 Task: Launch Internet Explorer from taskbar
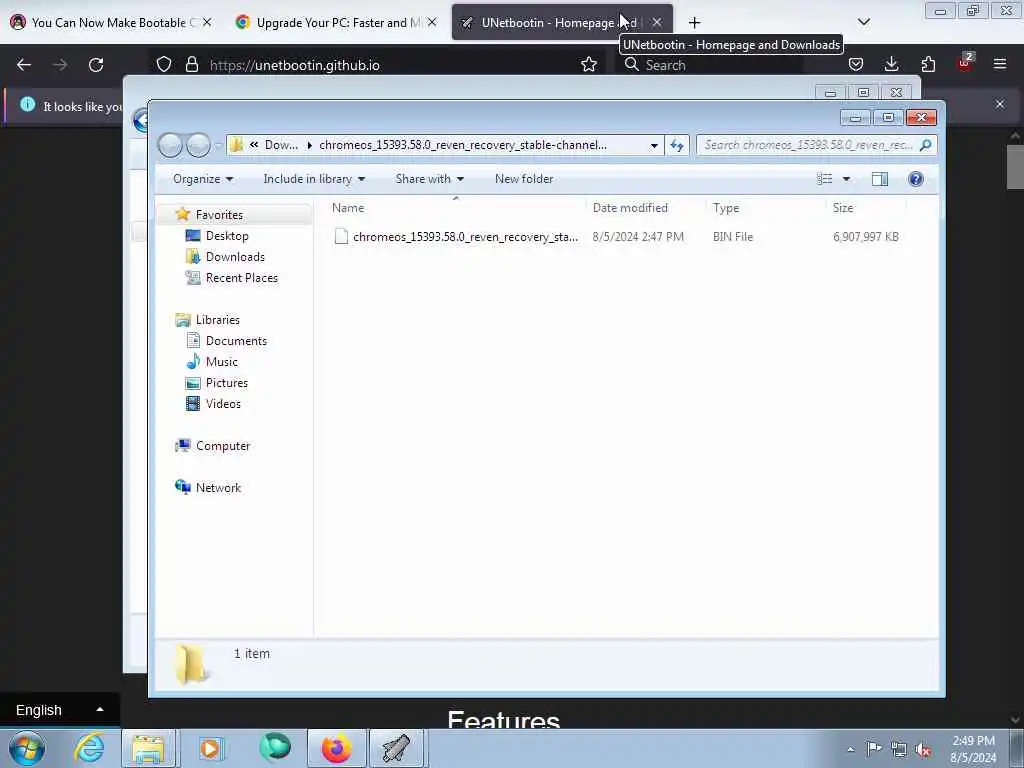[x=89, y=748]
